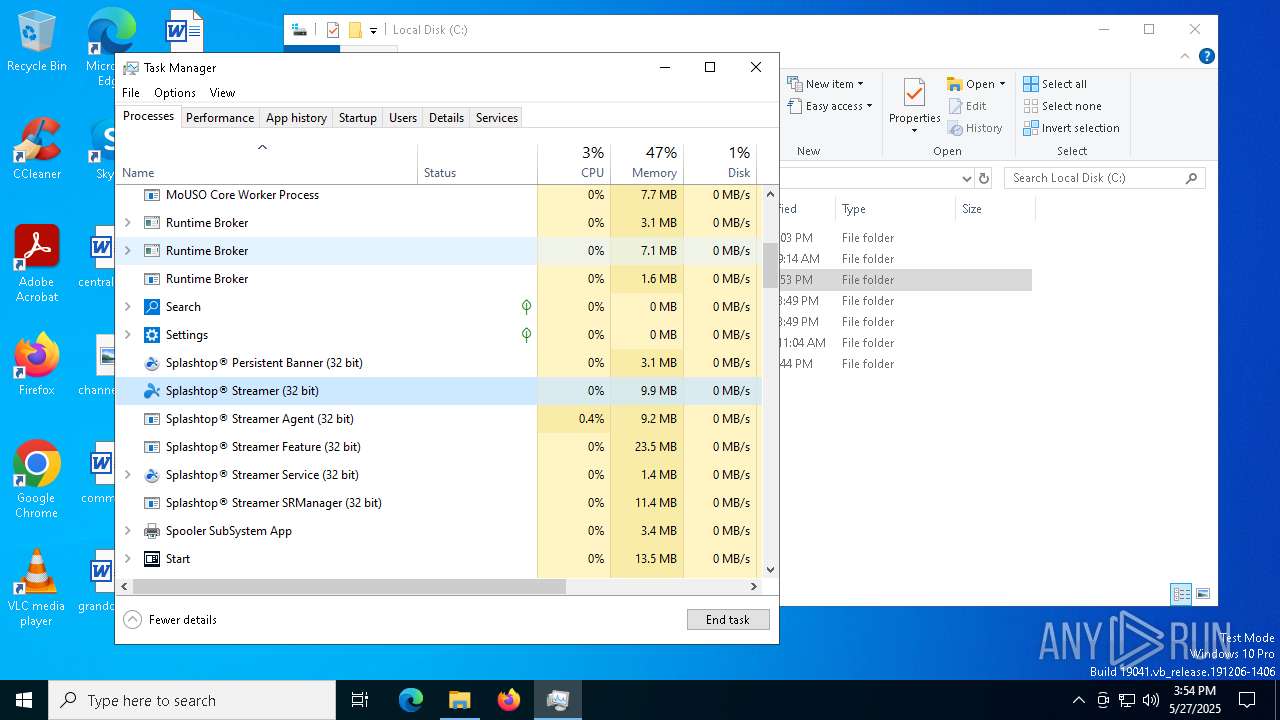Click the Splashtop Streamer Service icon
The height and width of the screenshot is (720, 1280).
coord(152,475)
